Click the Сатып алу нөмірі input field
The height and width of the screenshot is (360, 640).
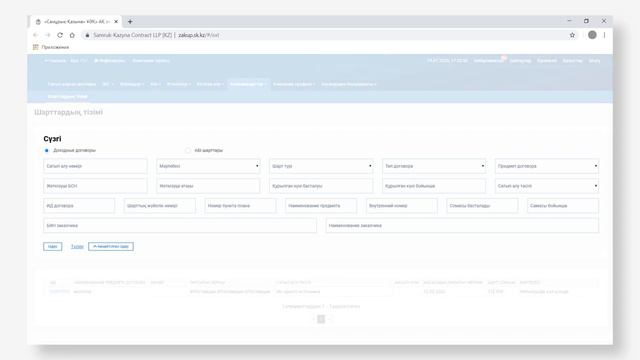95,166
